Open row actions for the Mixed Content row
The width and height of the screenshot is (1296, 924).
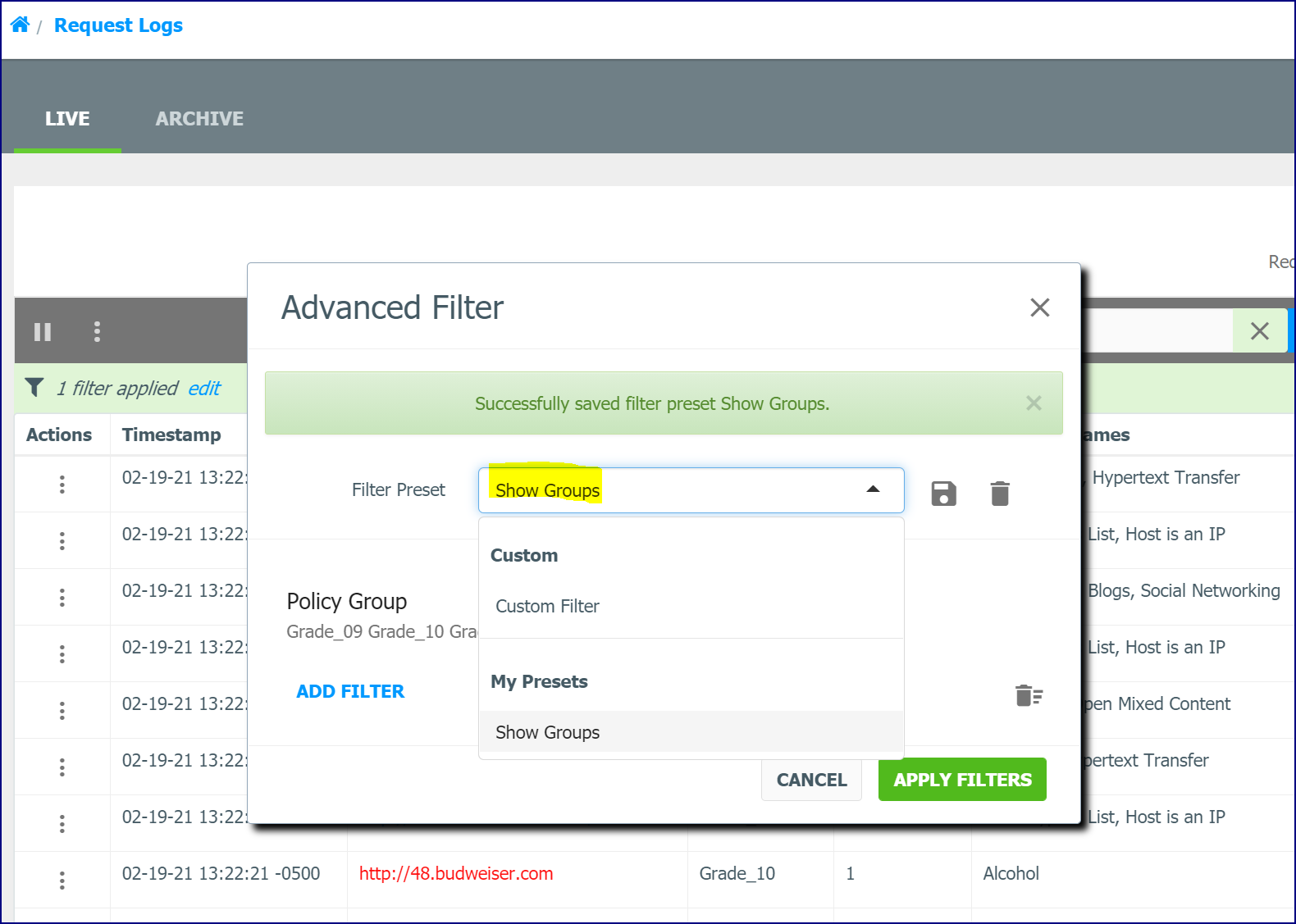click(x=62, y=710)
